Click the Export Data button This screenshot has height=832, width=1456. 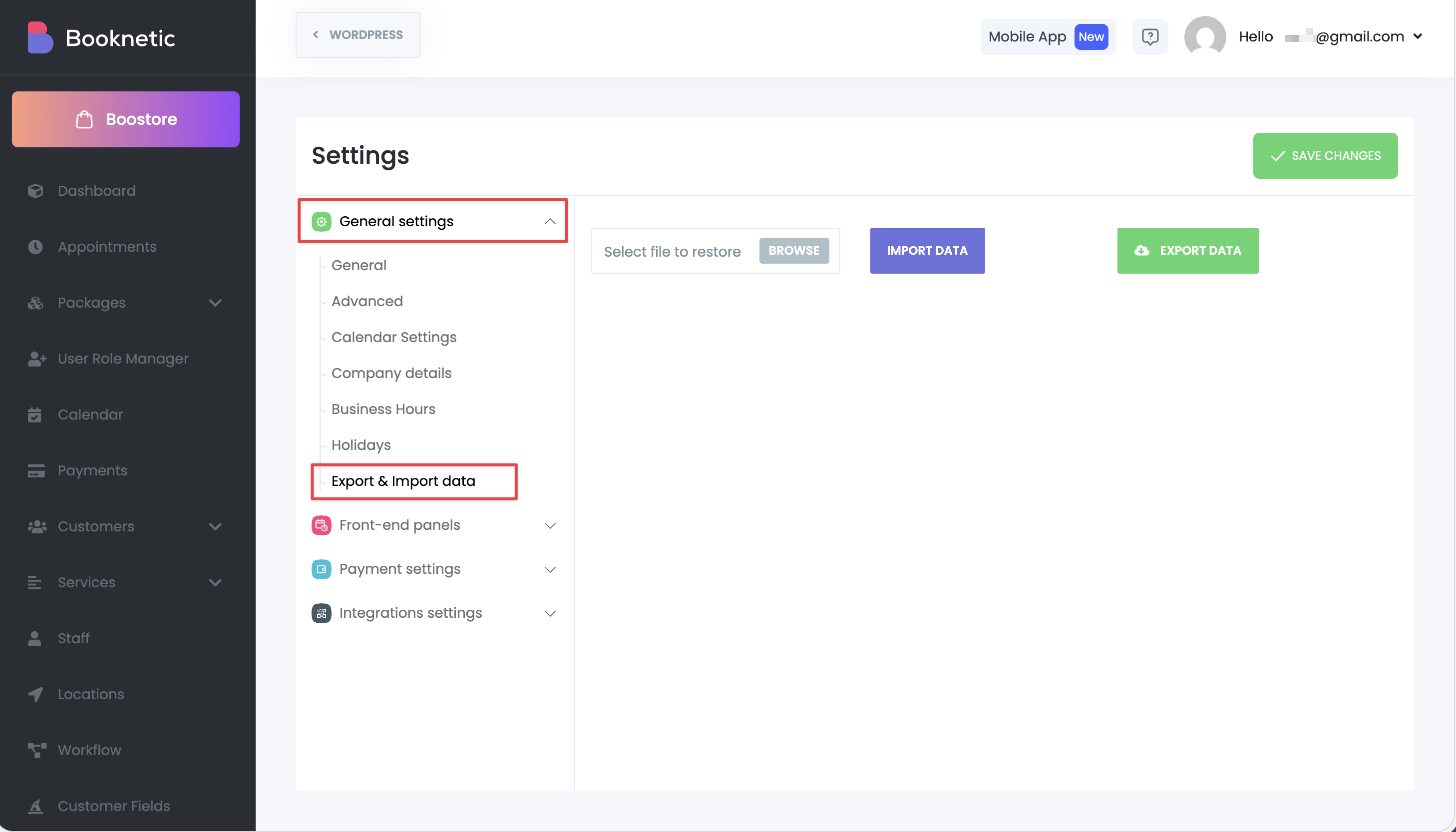point(1187,251)
